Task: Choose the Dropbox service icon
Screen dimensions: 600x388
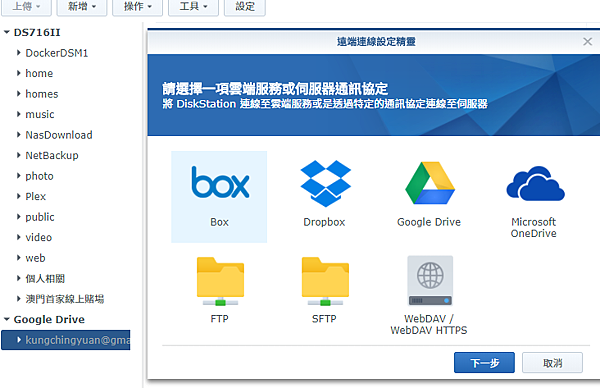Action: coord(326,183)
